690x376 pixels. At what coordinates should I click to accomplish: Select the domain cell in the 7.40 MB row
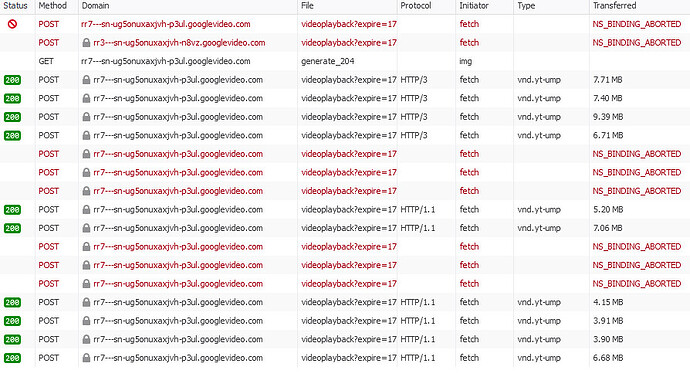click(178, 98)
